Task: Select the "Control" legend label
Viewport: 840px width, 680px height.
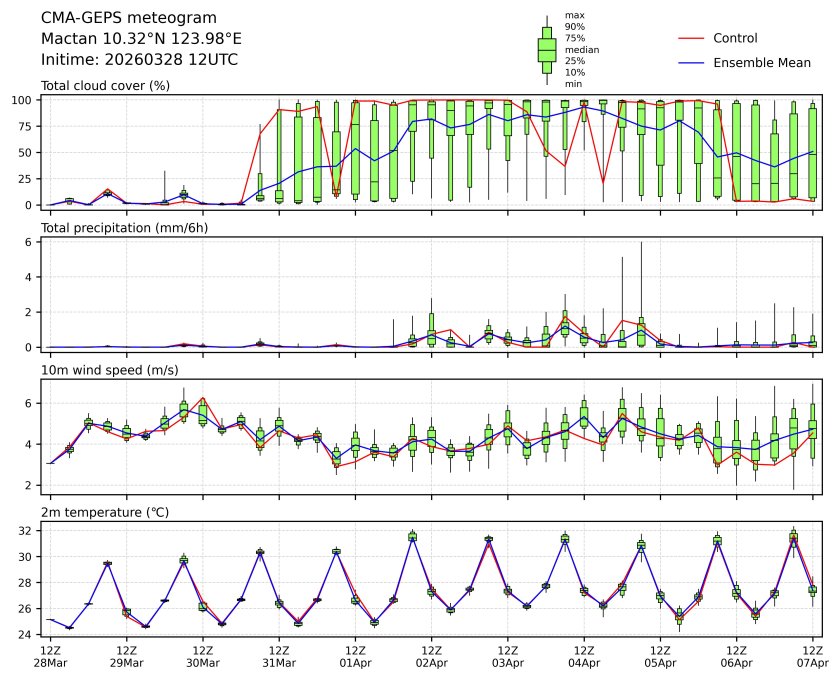Action: point(735,38)
